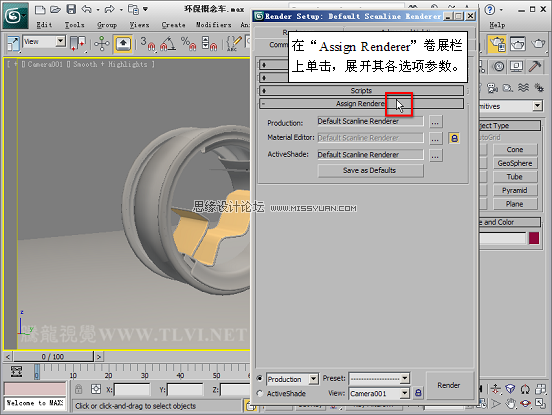Click the selection lock toggle icon
The image size is (552, 415).
click(79, 389)
